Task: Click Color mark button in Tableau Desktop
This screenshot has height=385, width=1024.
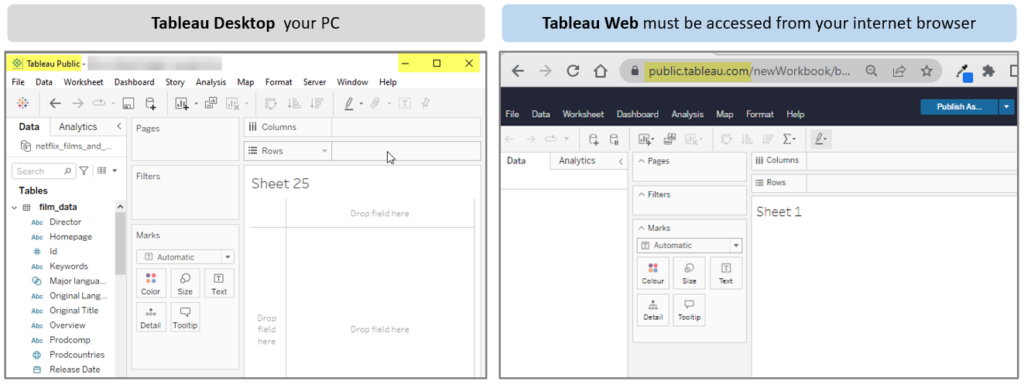Action: pos(151,283)
